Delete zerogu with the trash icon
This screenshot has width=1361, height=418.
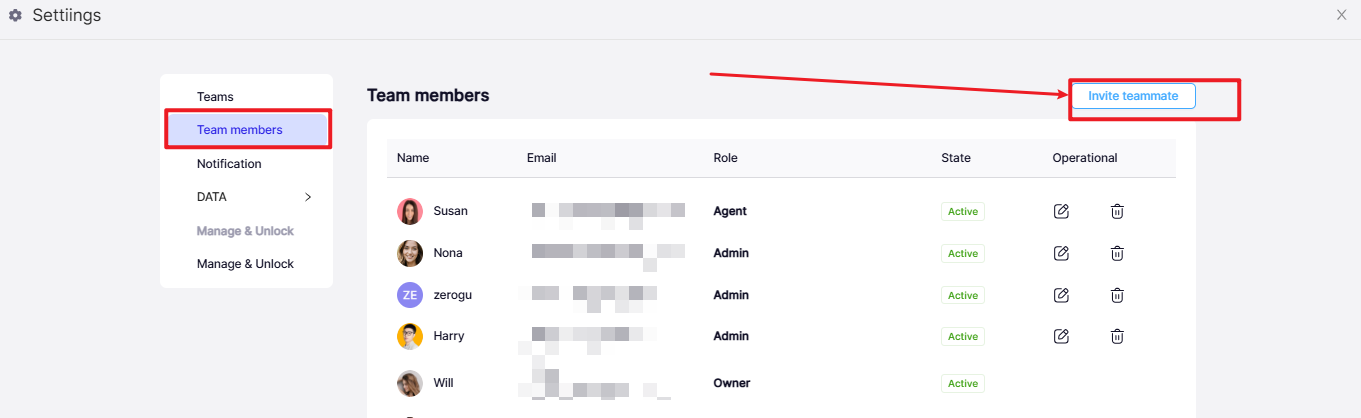click(1118, 295)
